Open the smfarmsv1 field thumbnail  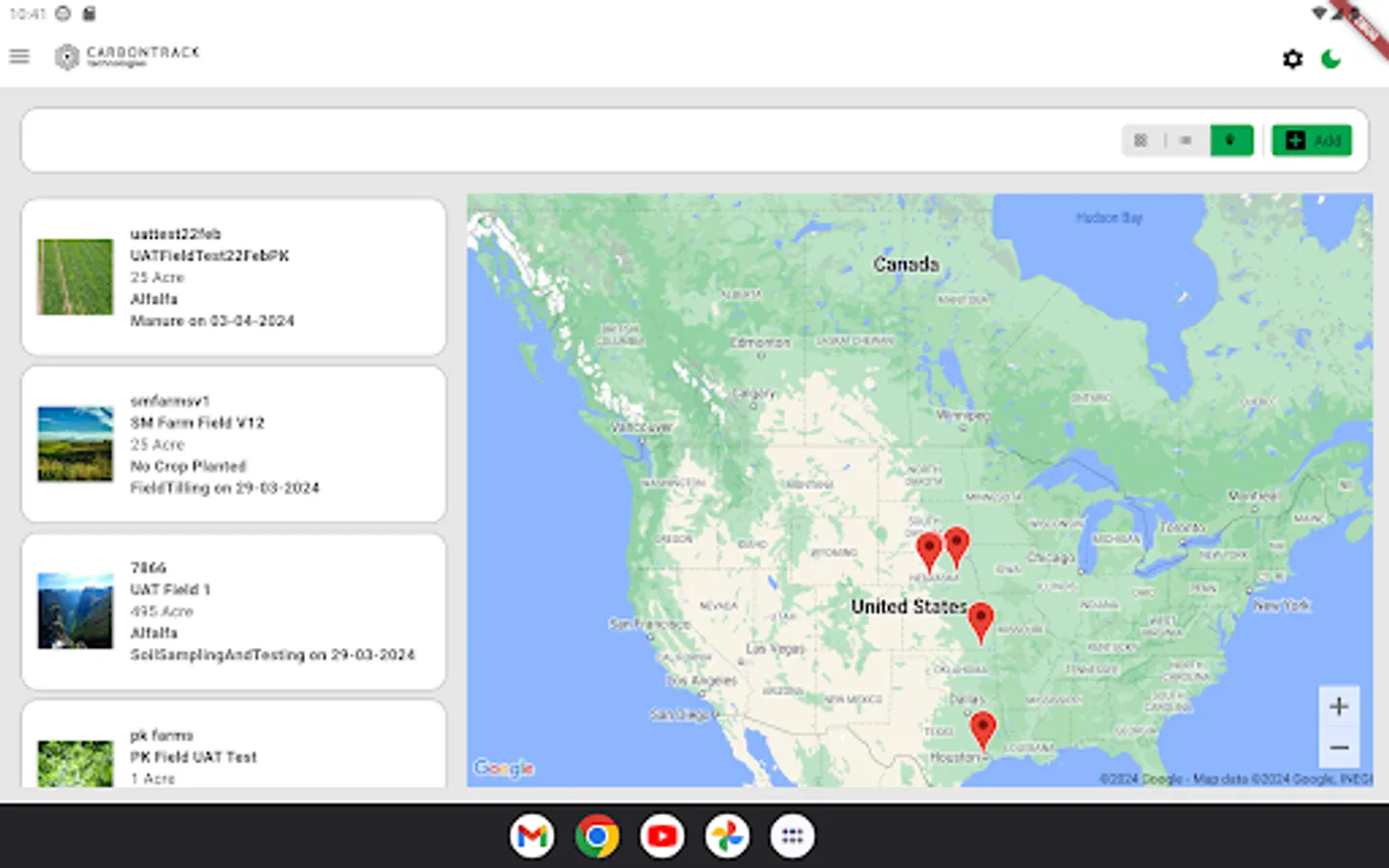click(75, 444)
